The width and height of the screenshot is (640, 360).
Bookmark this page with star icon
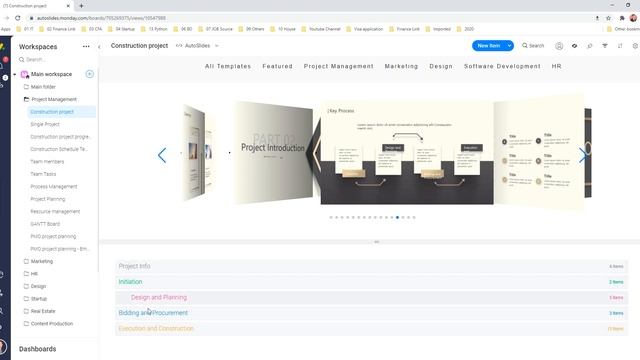(609, 18)
